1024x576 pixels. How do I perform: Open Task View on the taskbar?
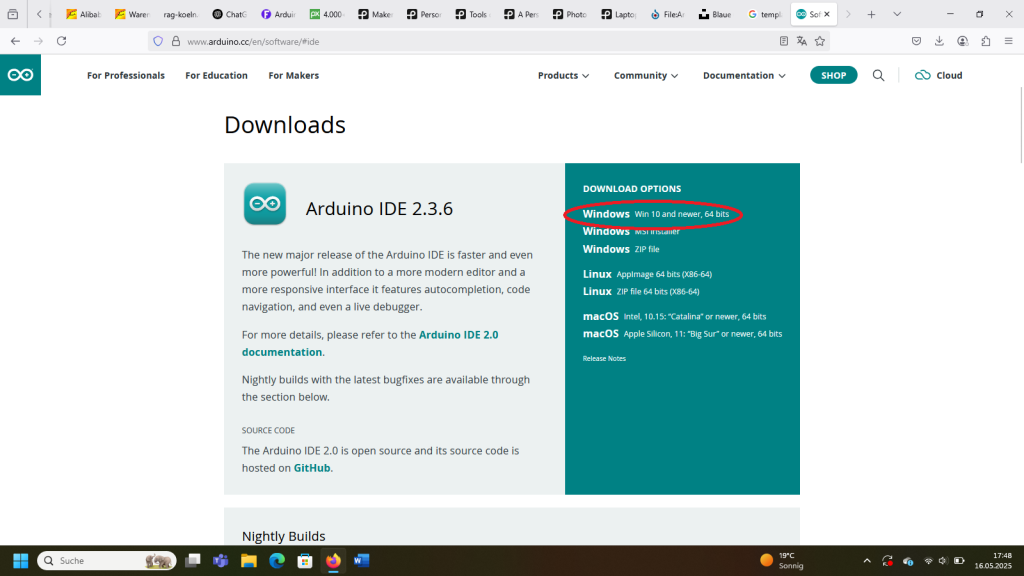(193, 561)
